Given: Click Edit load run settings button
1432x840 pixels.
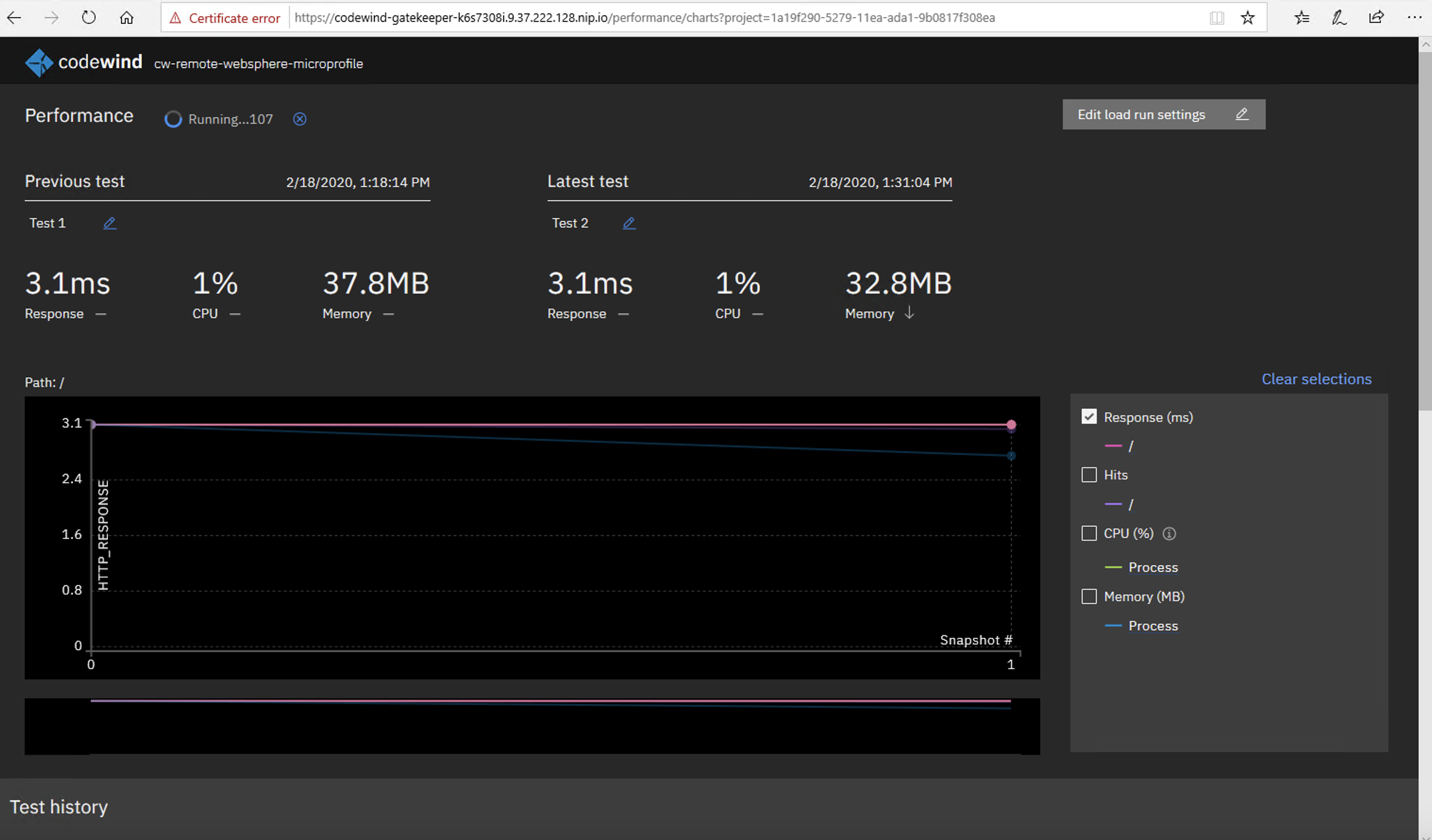Looking at the screenshot, I should point(1163,114).
